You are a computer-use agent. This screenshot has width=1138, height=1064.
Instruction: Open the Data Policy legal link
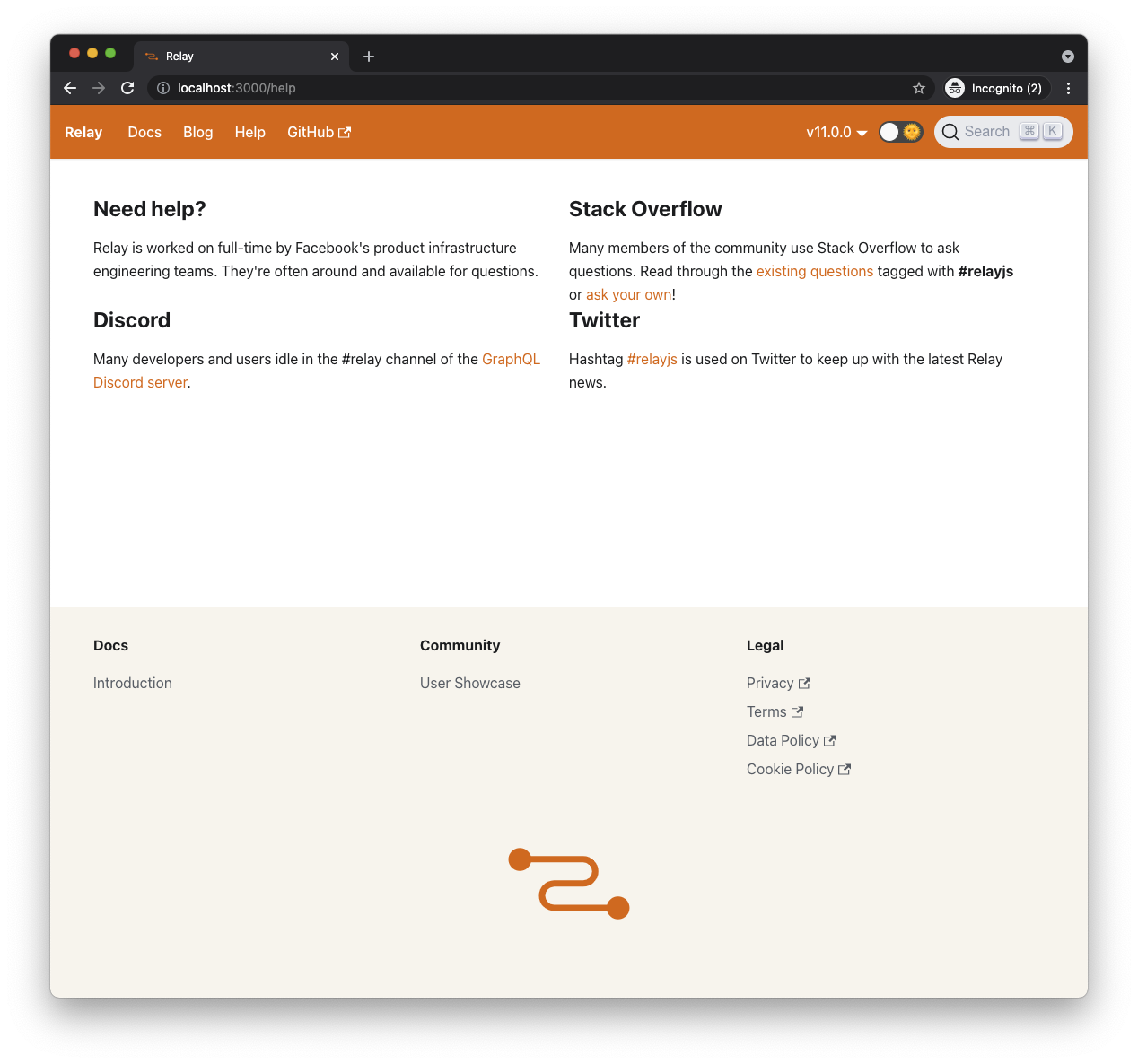(x=791, y=740)
